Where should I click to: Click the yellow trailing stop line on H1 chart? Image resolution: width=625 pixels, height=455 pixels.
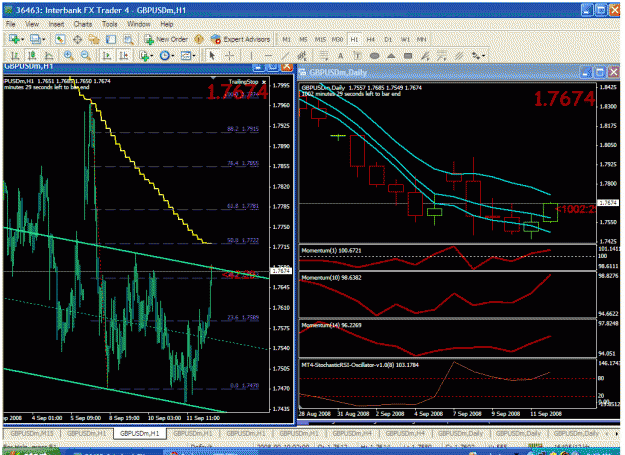tap(140, 171)
